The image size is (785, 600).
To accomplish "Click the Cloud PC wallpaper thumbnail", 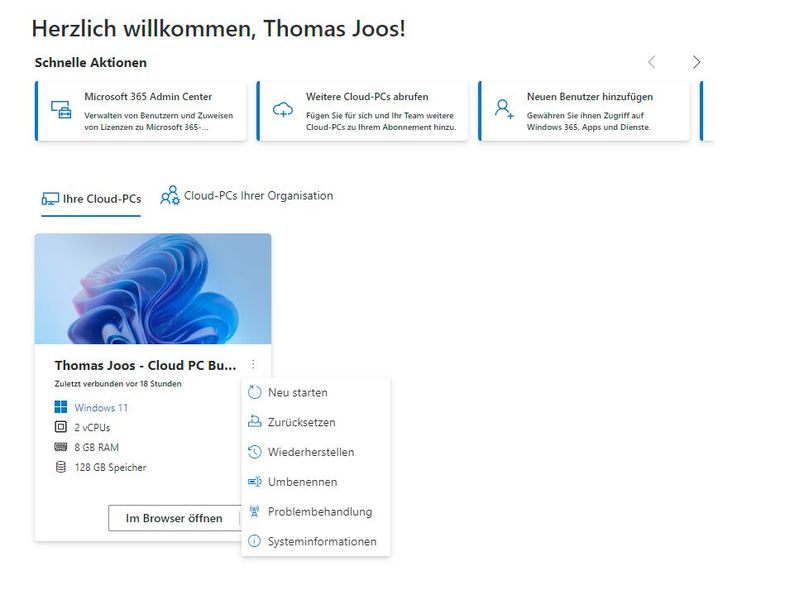I will click(153, 288).
